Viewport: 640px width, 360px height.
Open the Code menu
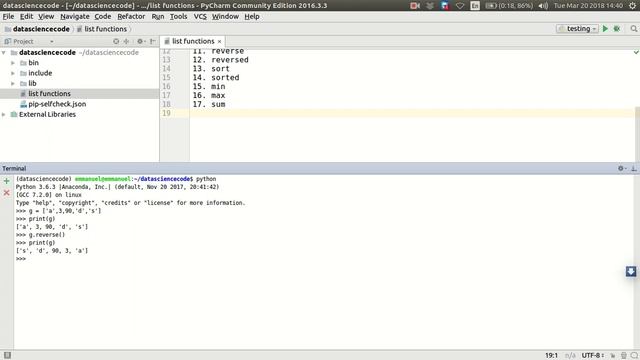pos(103,16)
